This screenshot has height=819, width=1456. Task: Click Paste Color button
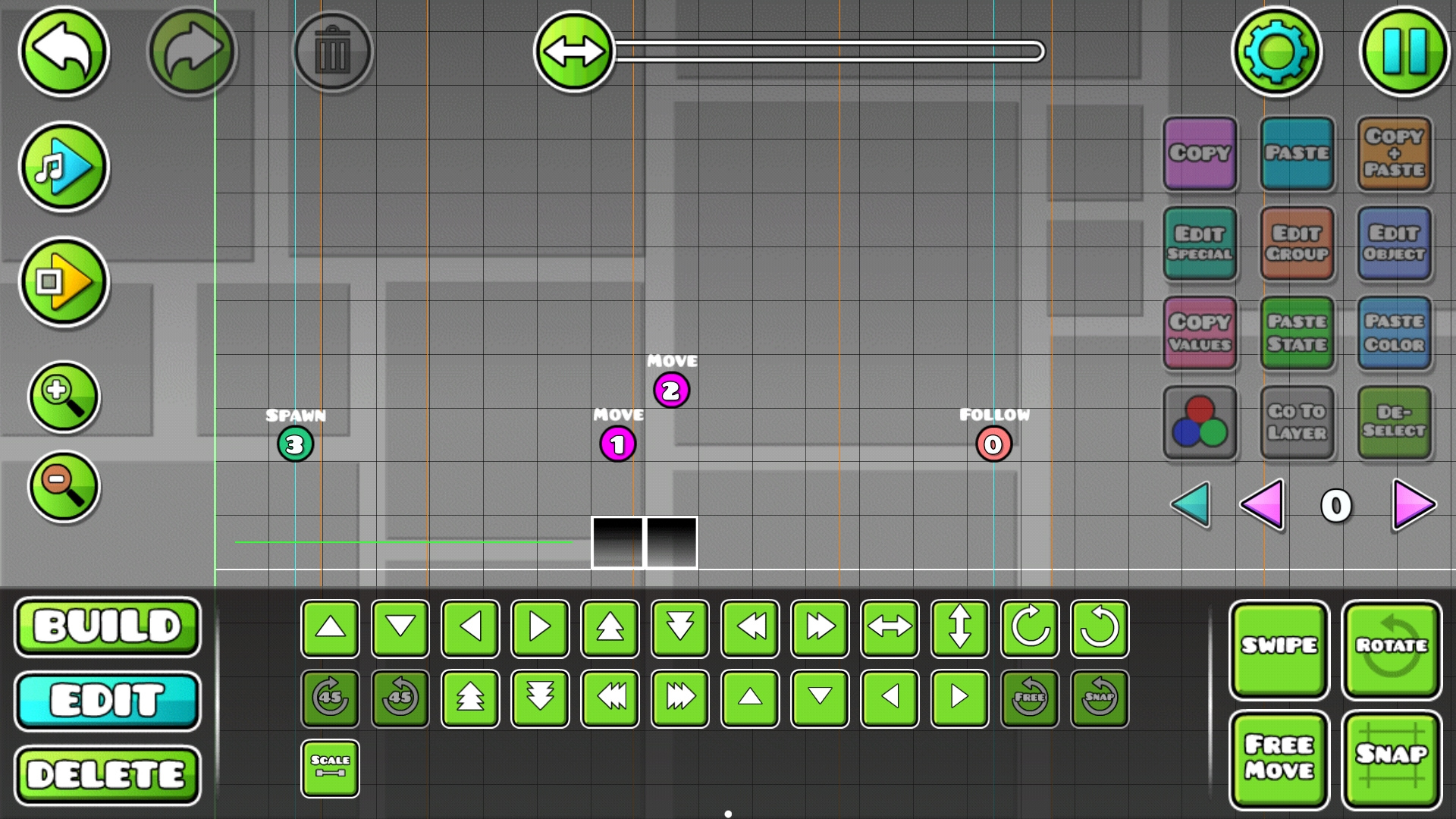1394,332
